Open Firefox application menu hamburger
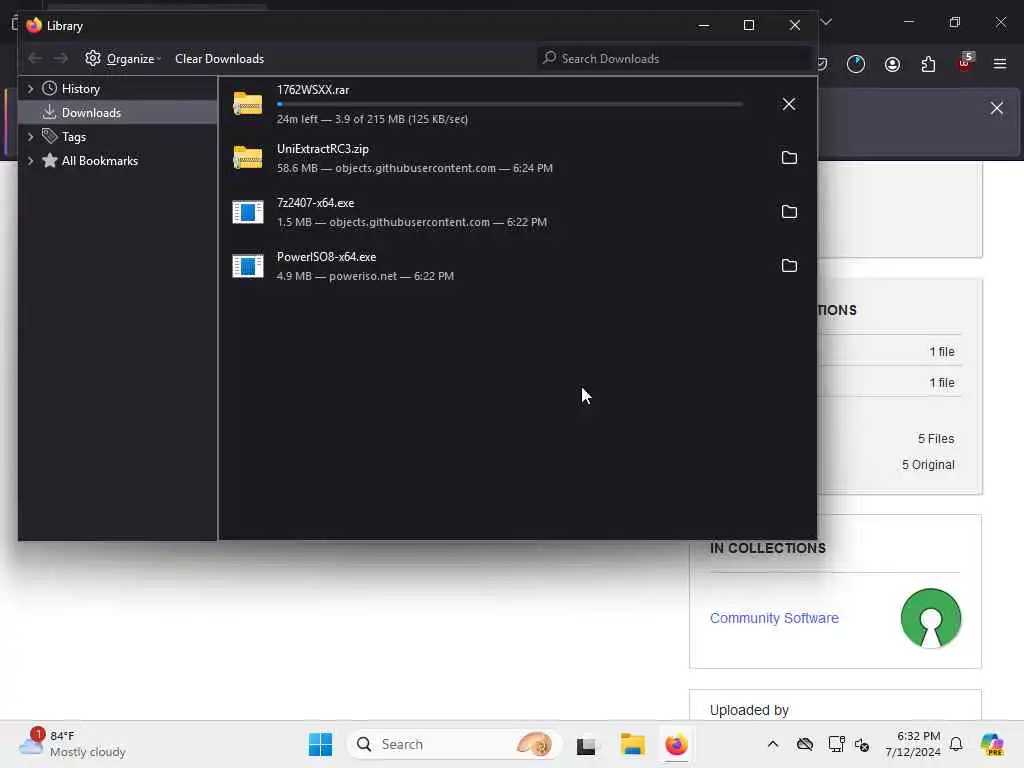Image resolution: width=1024 pixels, height=768 pixels. (x=1000, y=64)
